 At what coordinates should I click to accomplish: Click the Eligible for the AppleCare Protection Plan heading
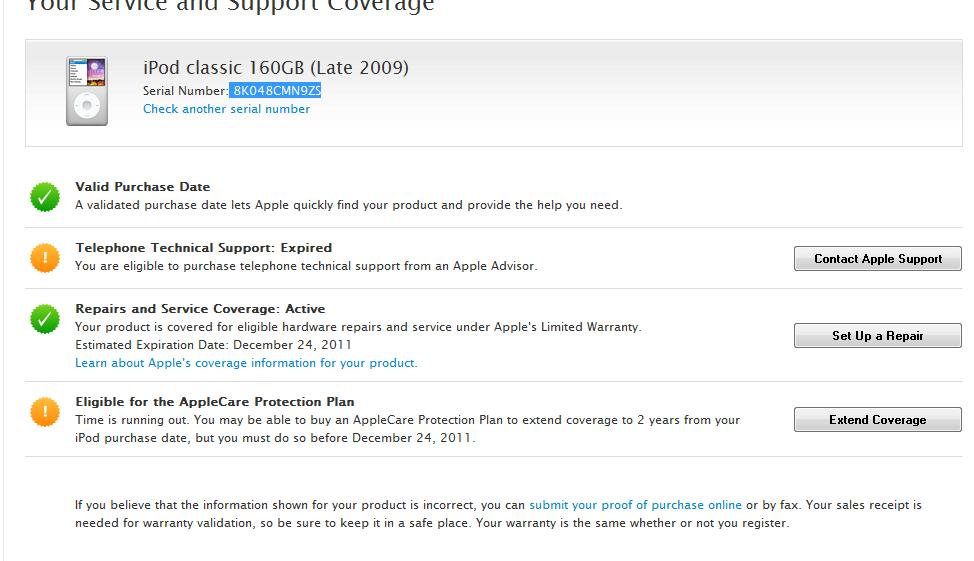[x=214, y=402]
